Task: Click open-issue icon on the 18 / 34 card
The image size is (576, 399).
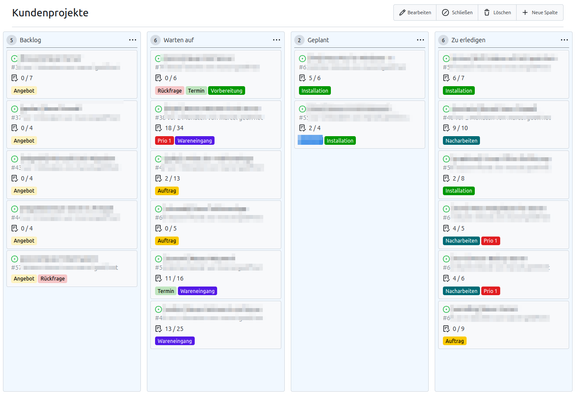Action: (158, 109)
